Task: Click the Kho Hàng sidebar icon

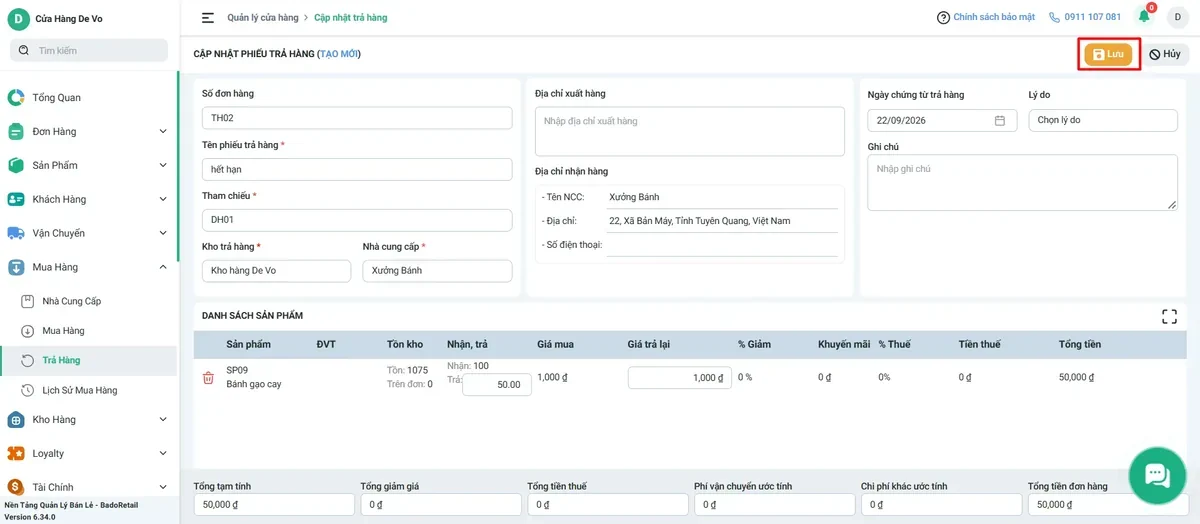Action: click(x=16, y=419)
